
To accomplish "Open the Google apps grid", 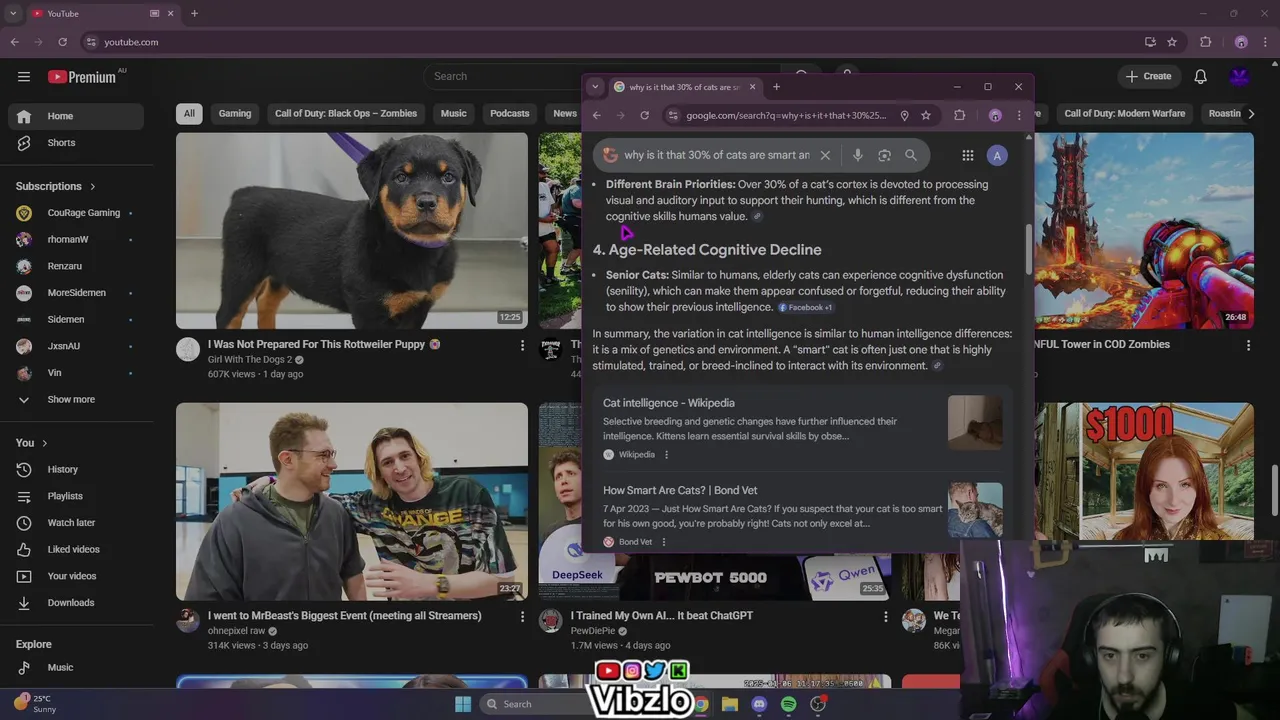I will click(x=967, y=155).
